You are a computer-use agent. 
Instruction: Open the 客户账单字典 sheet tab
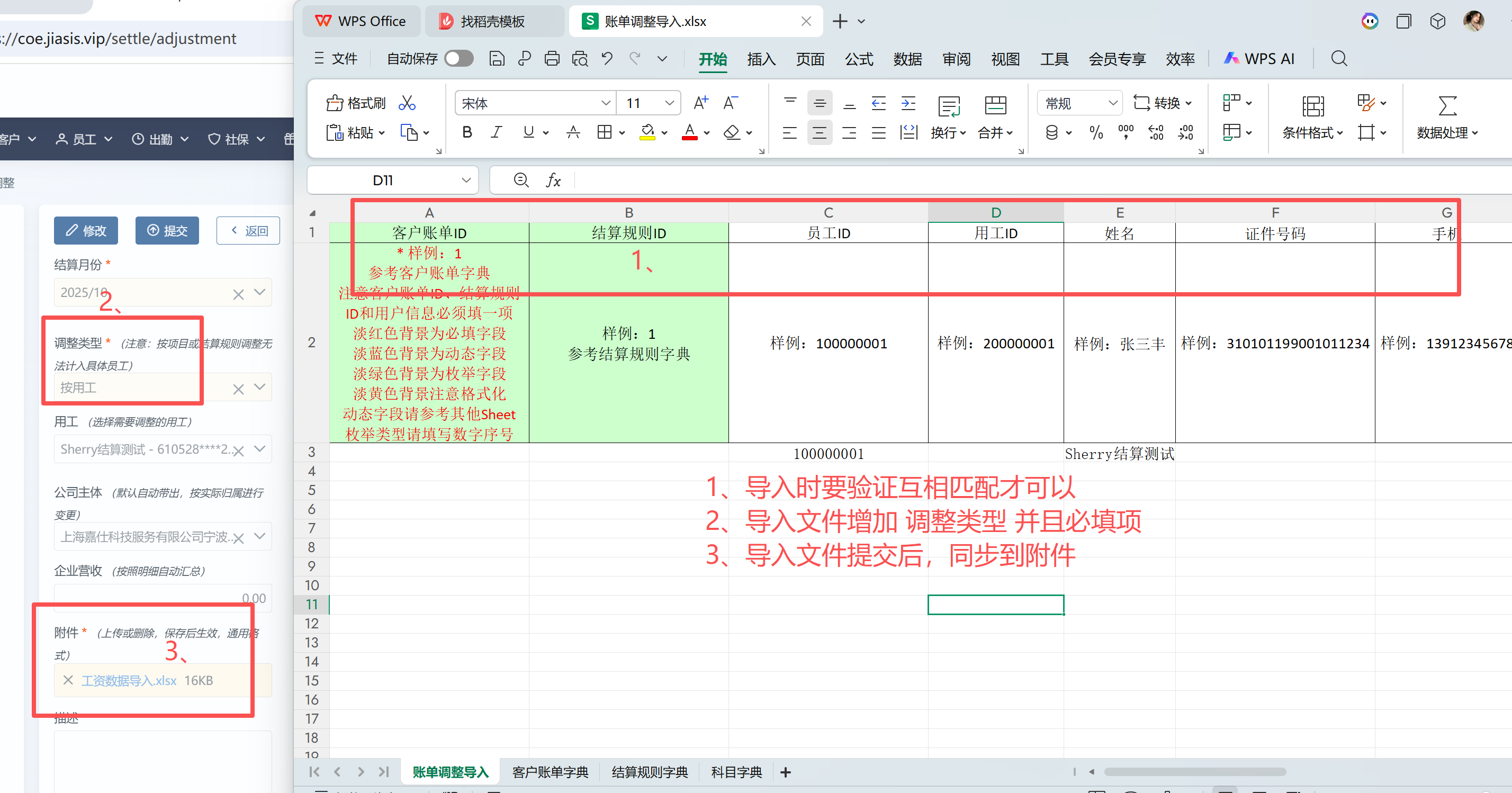(550, 772)
